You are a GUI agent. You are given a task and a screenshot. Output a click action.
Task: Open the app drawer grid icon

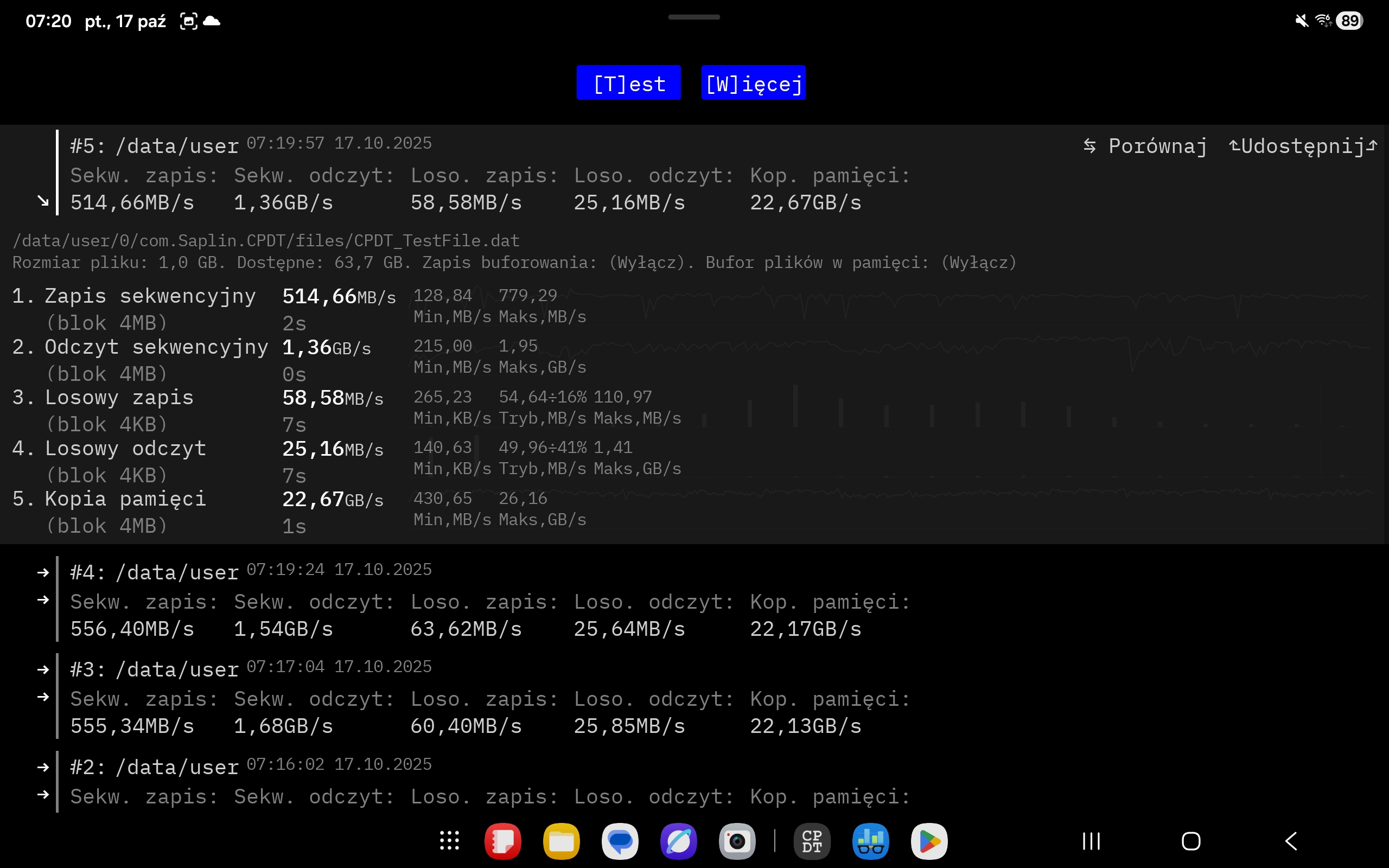[x=449, y=841]
